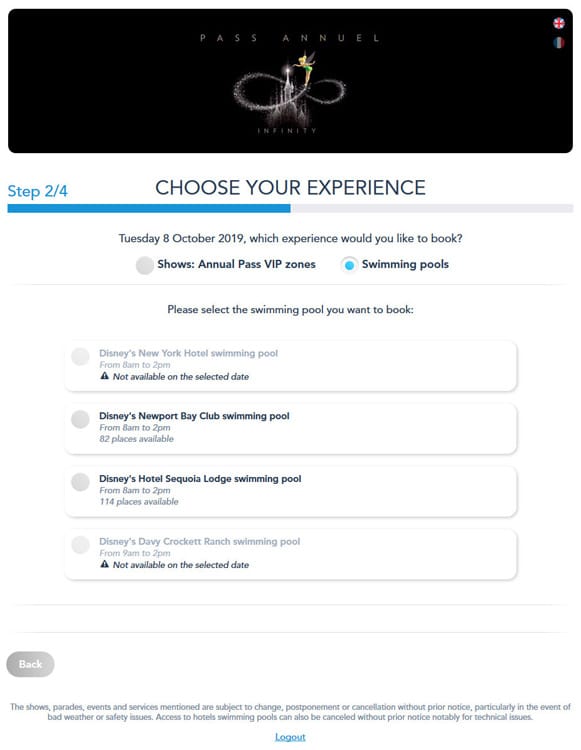Click the blue step progress bar
This screenshot has height=750, width=581.
149,208
